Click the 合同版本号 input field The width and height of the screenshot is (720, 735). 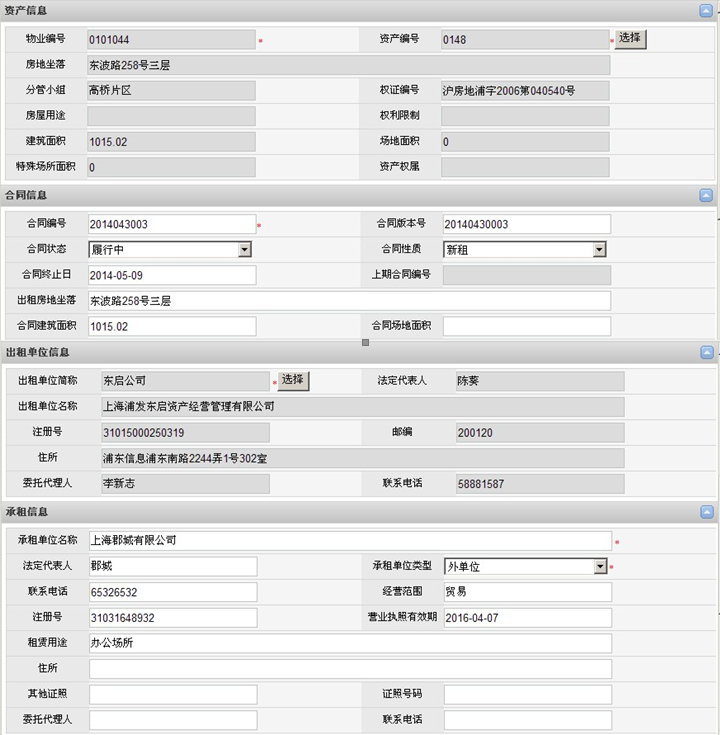[526, 224]
